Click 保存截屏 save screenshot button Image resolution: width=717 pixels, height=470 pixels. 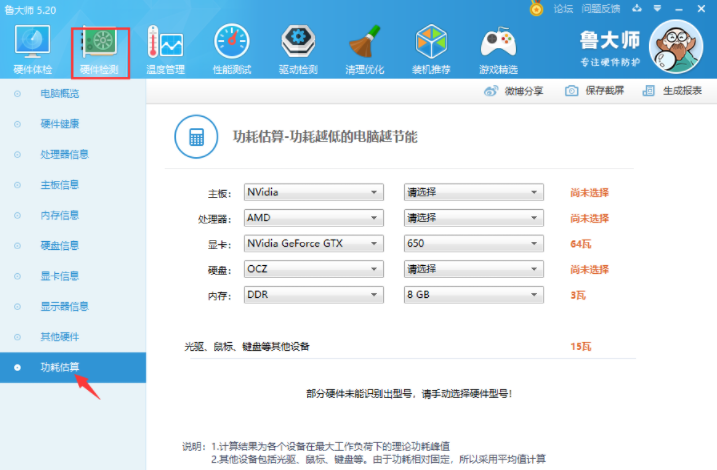595,91
